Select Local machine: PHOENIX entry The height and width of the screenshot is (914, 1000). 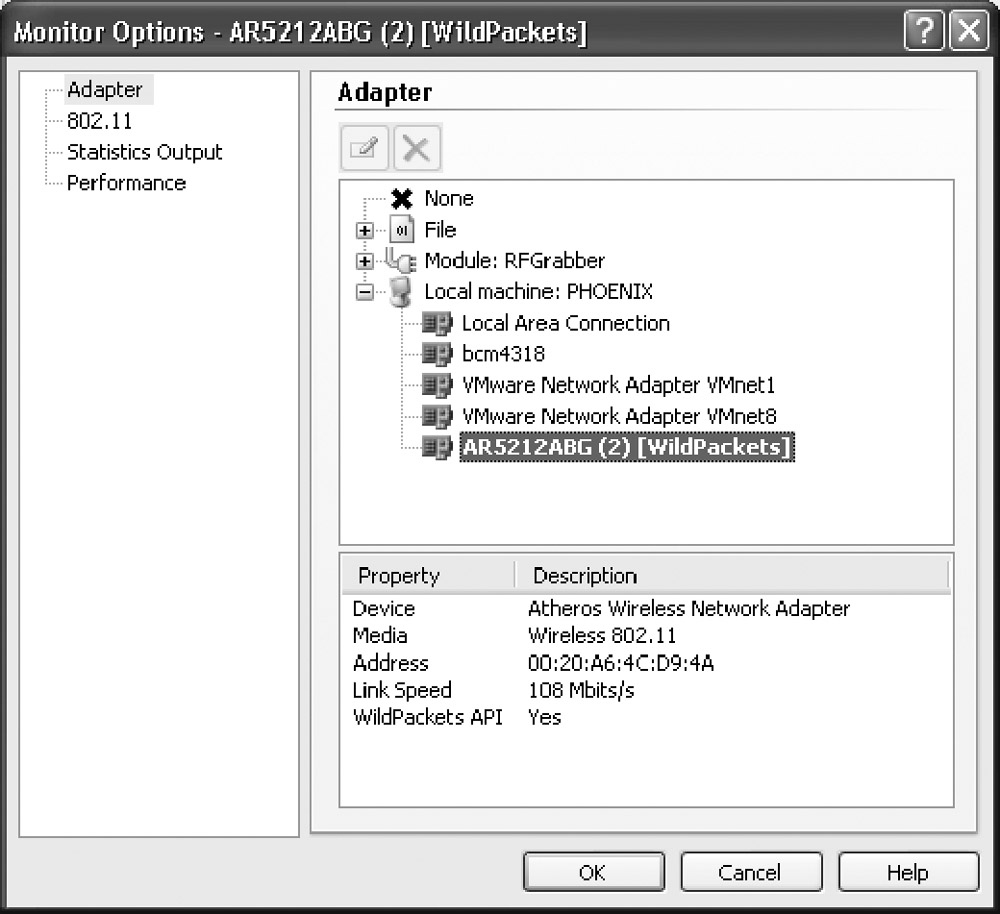point(539,292)
